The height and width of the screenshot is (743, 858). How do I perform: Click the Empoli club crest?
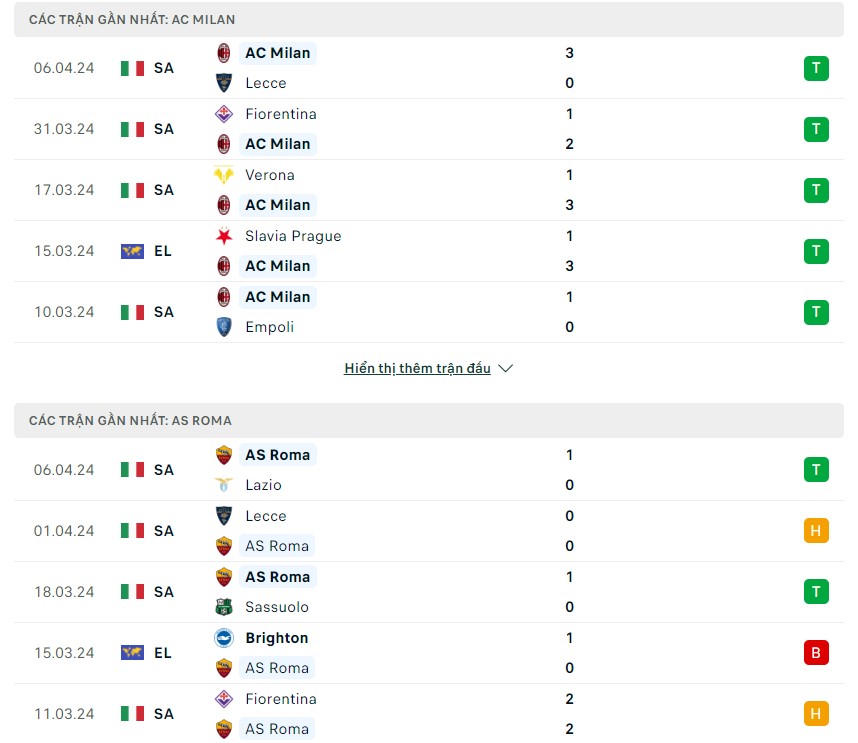click(x=225, y=327)
